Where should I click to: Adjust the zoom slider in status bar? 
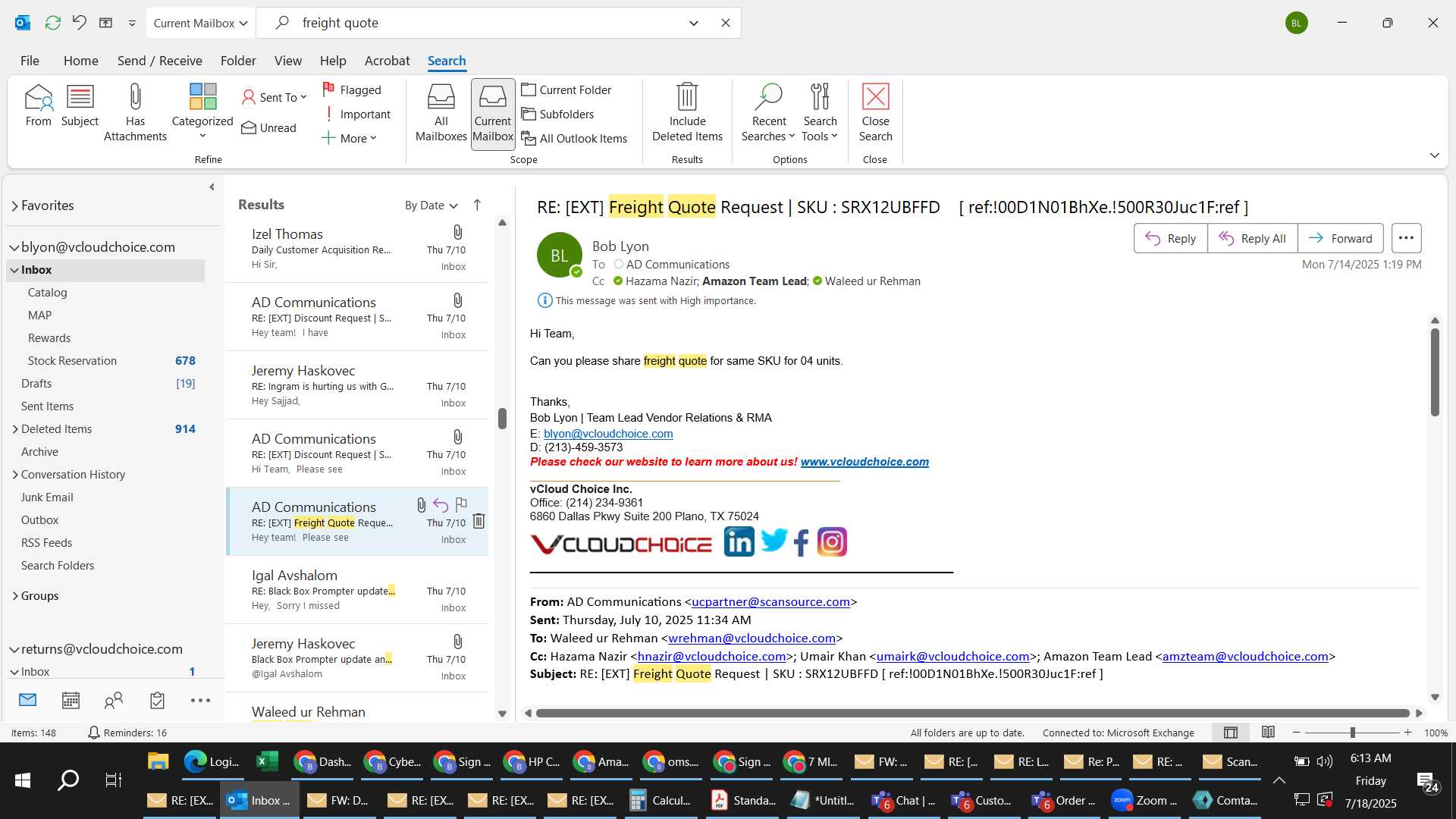[x=1352, y=733]
